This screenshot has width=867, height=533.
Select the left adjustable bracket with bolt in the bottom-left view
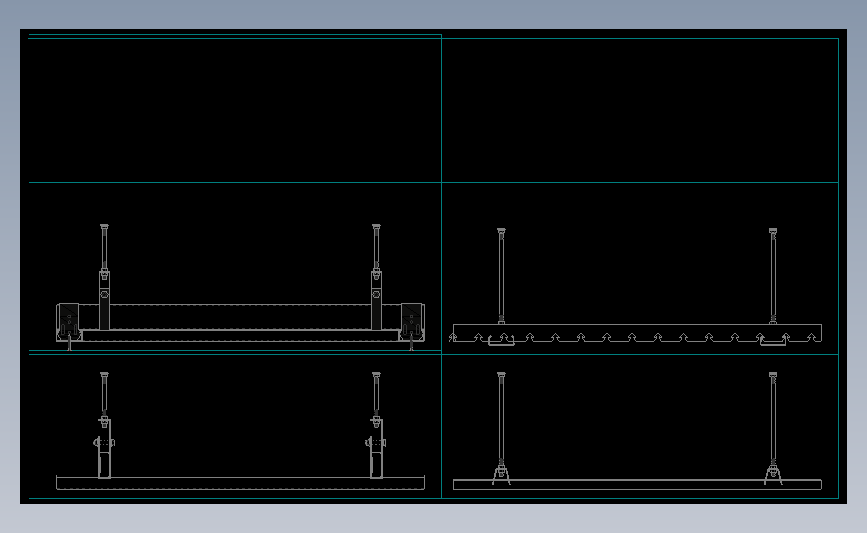(x=104, y=448)
